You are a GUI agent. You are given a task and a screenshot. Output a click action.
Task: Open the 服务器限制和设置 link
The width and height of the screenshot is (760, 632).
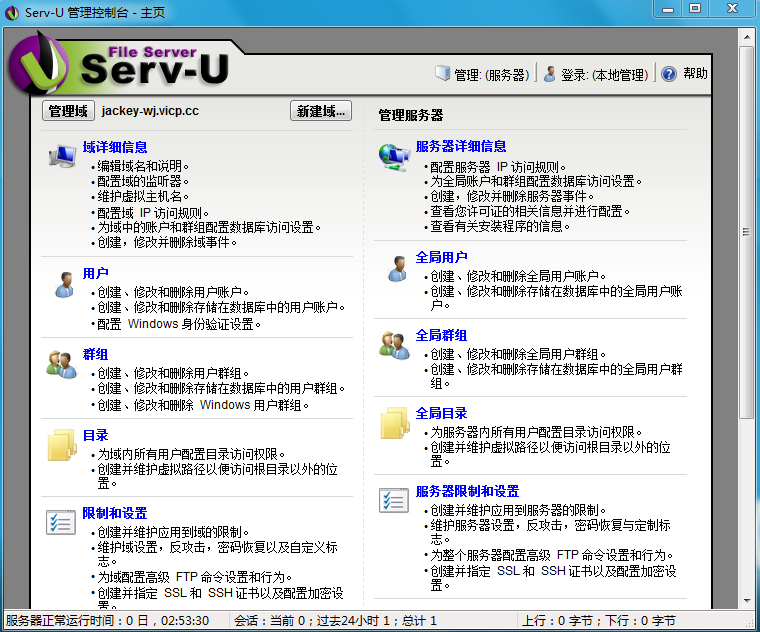tap(467, 491)
